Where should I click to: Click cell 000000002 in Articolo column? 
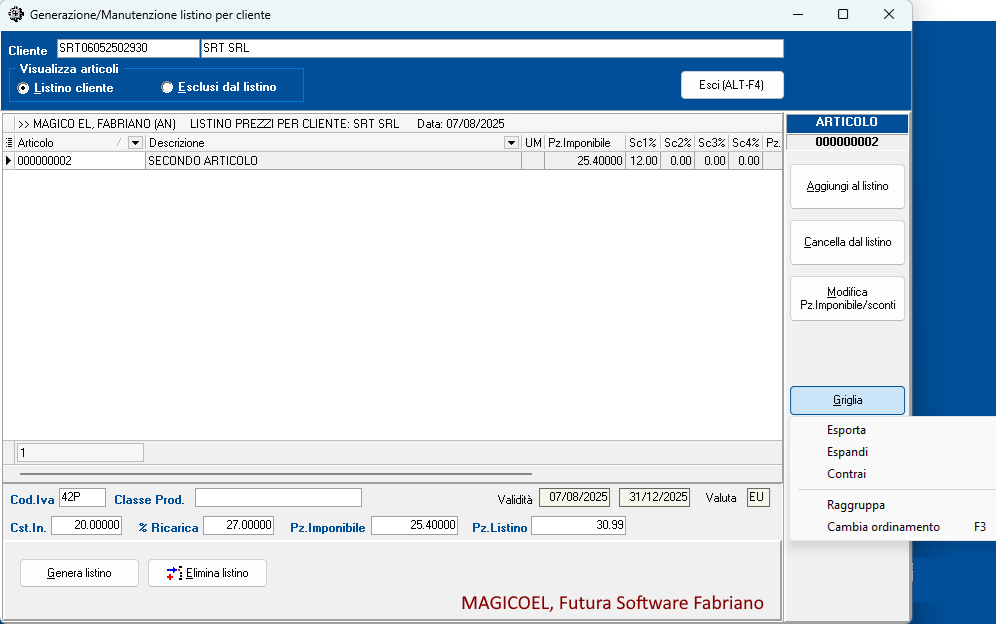[x=80, y=161]
